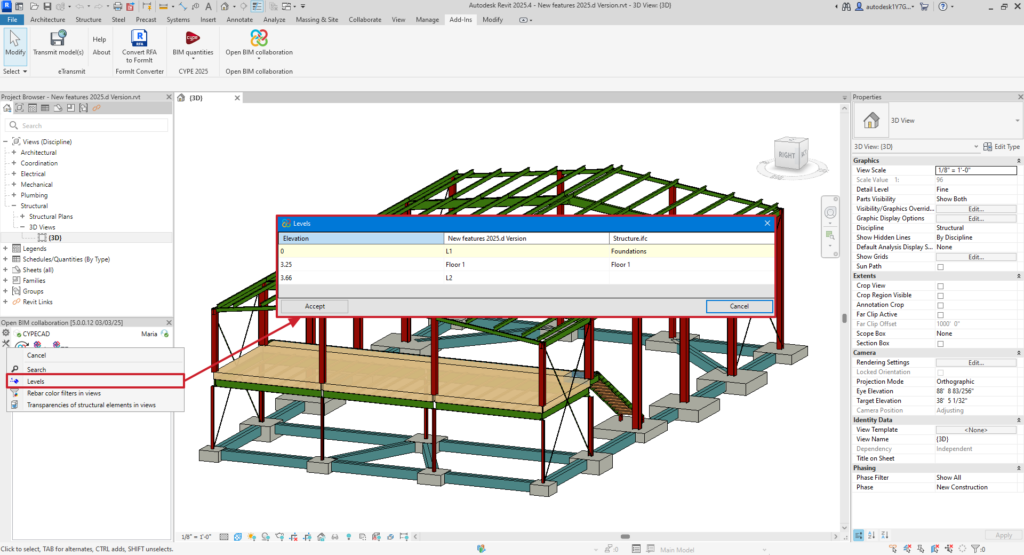Click the Transmit model(s) icon
The image size is (1024, 555).
tap(58, 38)
